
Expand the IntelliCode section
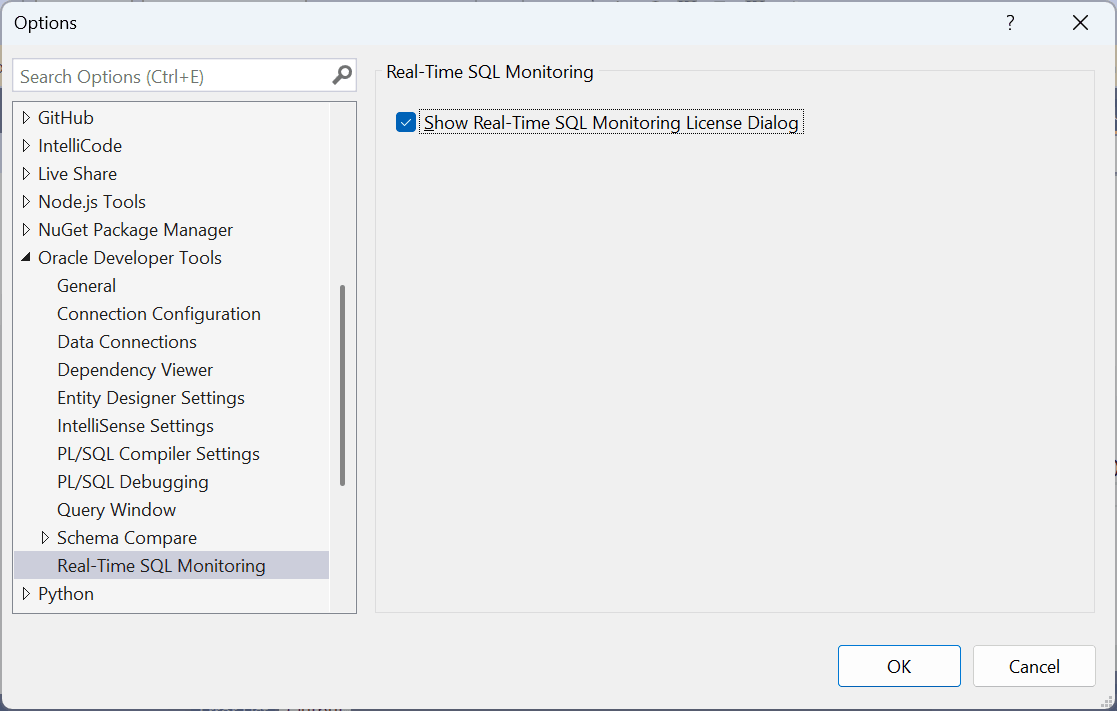(x=26, y=145)
